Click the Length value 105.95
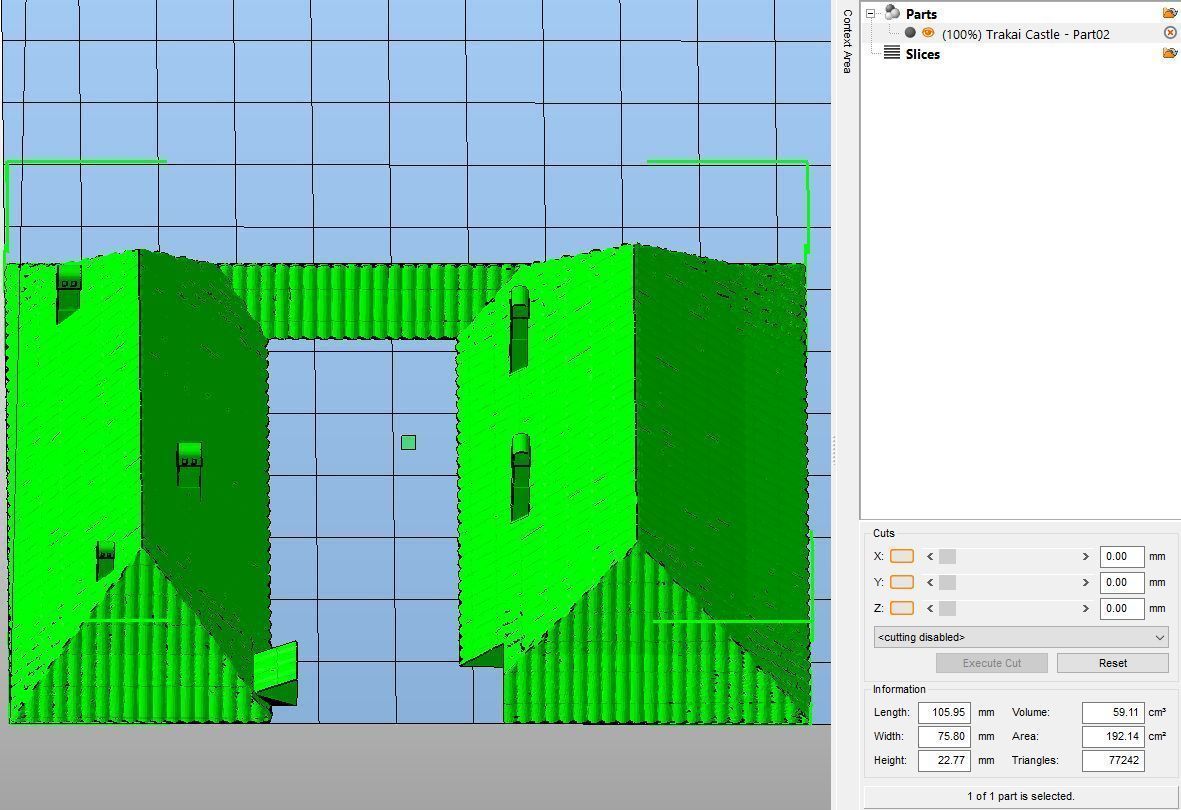Image resolution: width=1181 pixels, height=810 pixels. [944, 712]
